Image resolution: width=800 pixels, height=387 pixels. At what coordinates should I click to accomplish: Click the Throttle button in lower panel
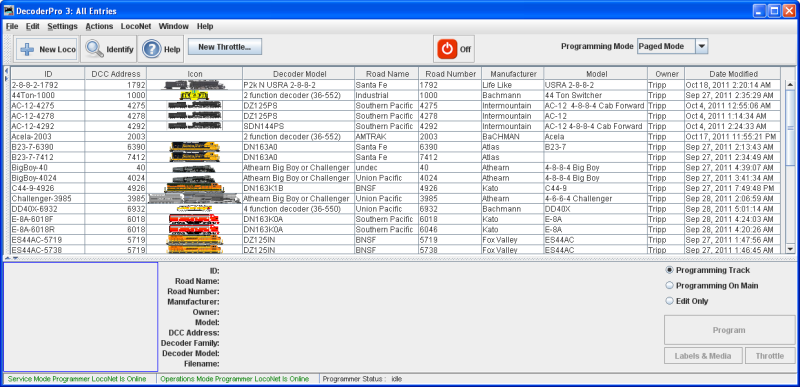click(x=770, y=356)
